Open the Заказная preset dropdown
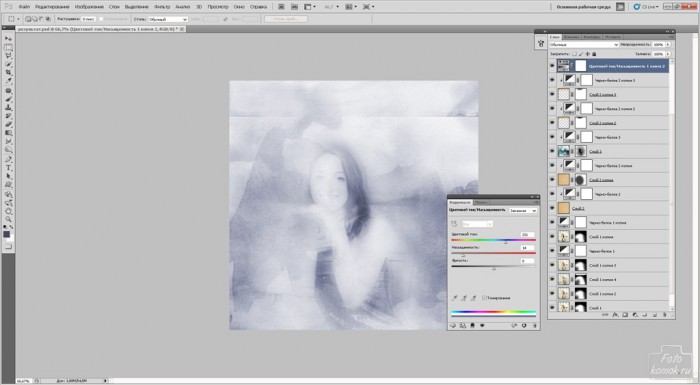The width and height of the screenshot is (700, 385). [x=523, y=210]
